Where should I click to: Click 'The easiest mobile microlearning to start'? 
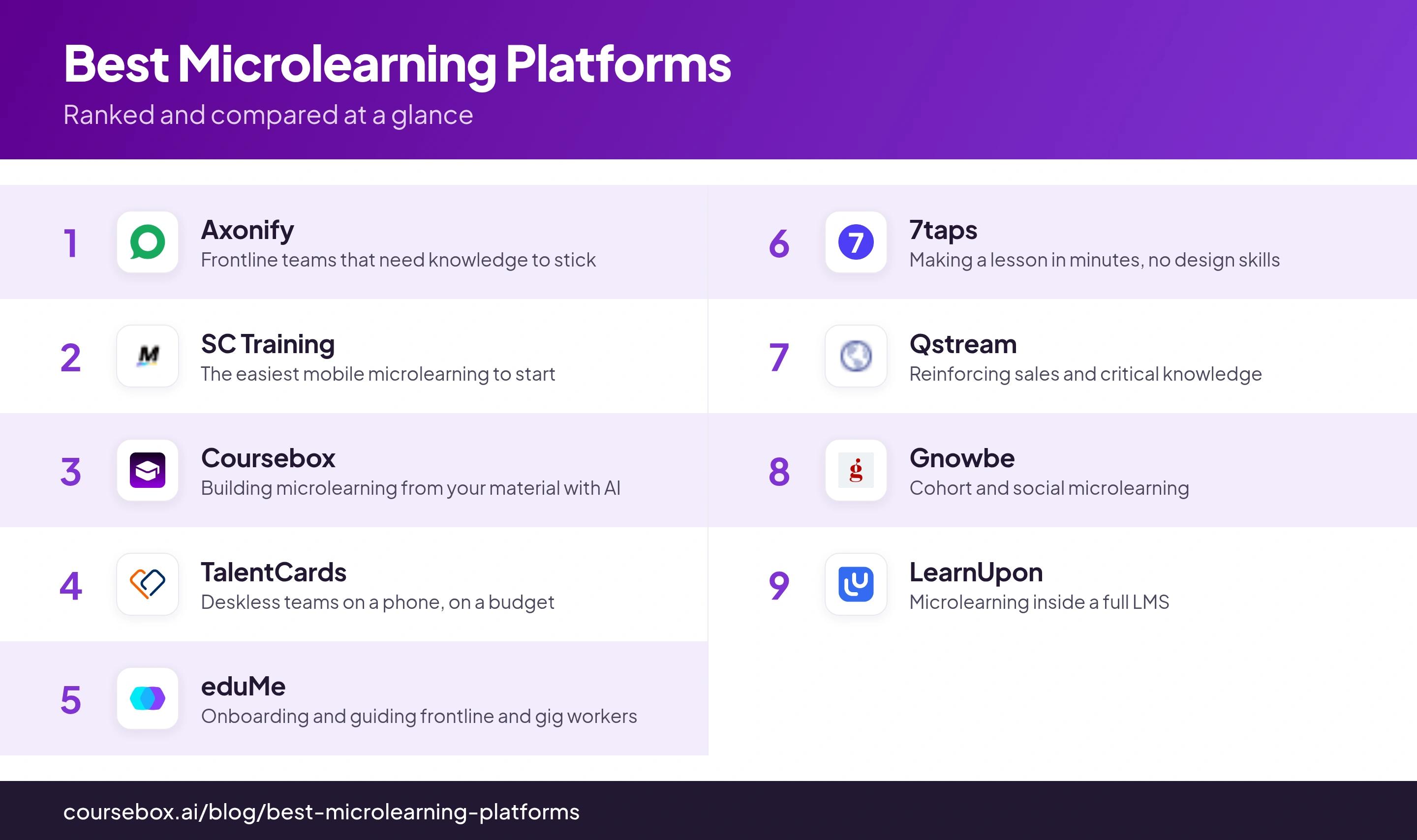(x=377, y=374)
